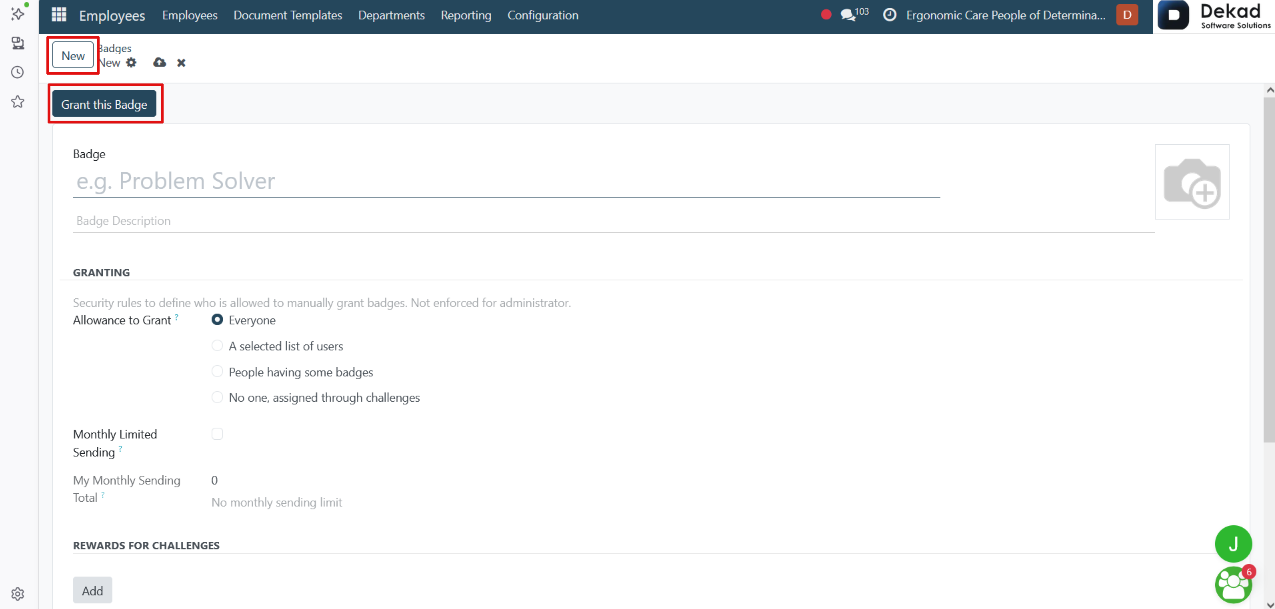The width and height of the screenshot is (1275, 609).
Task: Open the Ergonomic Care company switcher
Action: pos(1006,15)
